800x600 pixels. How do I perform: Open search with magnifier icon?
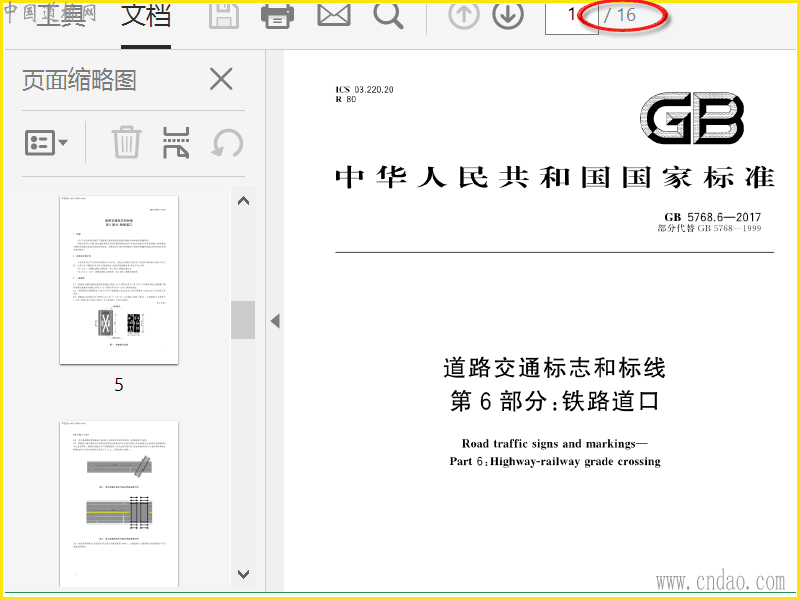tap(388, 15)
